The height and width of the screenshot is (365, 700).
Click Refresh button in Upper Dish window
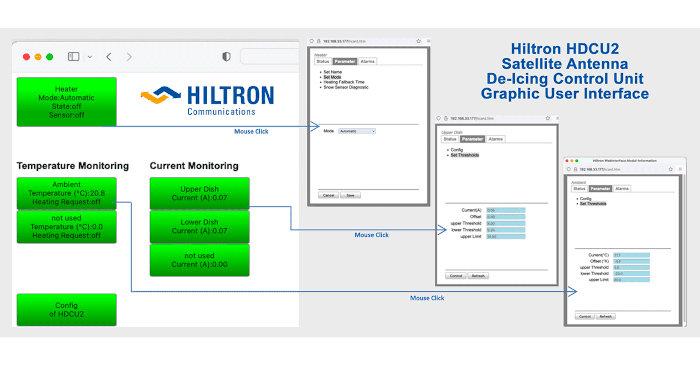[478, 276]
